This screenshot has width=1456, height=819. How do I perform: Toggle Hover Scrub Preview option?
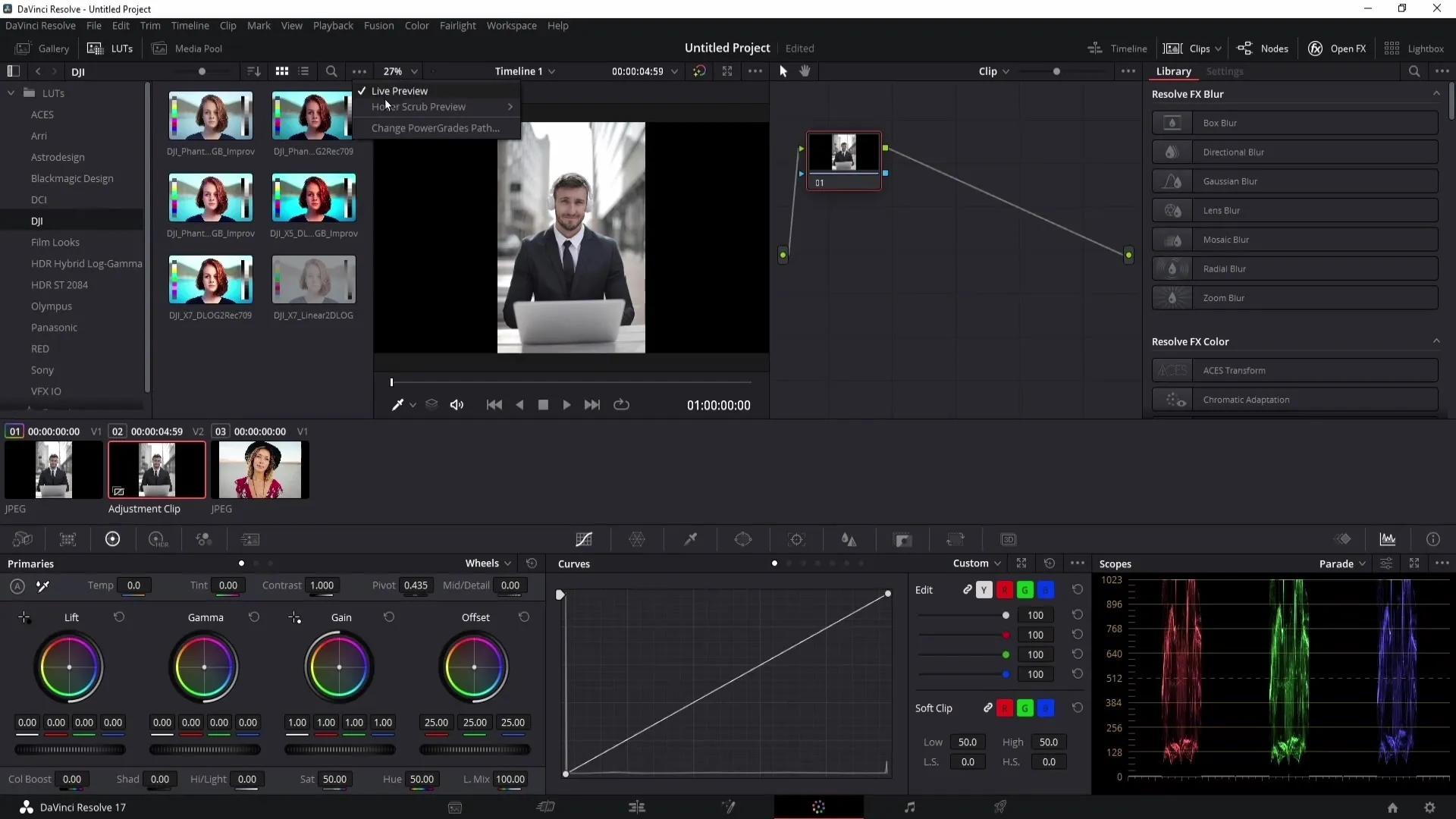tap(418, 107)
